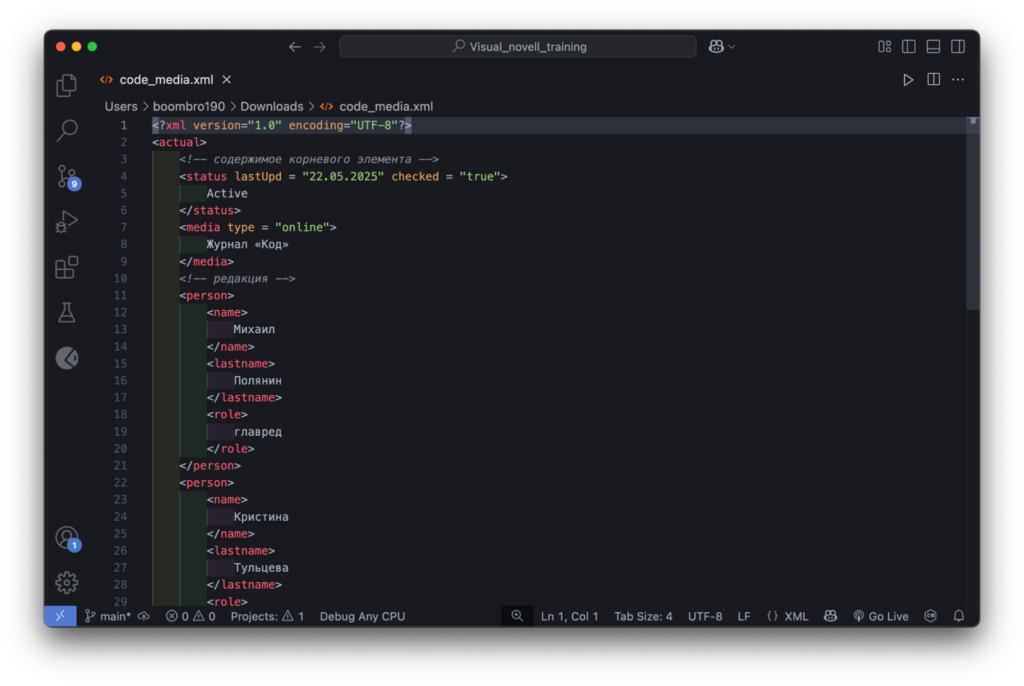The image size is (1024, 686).
Task: Open the Testing flask icon
Action: click(x=66, y=312)
